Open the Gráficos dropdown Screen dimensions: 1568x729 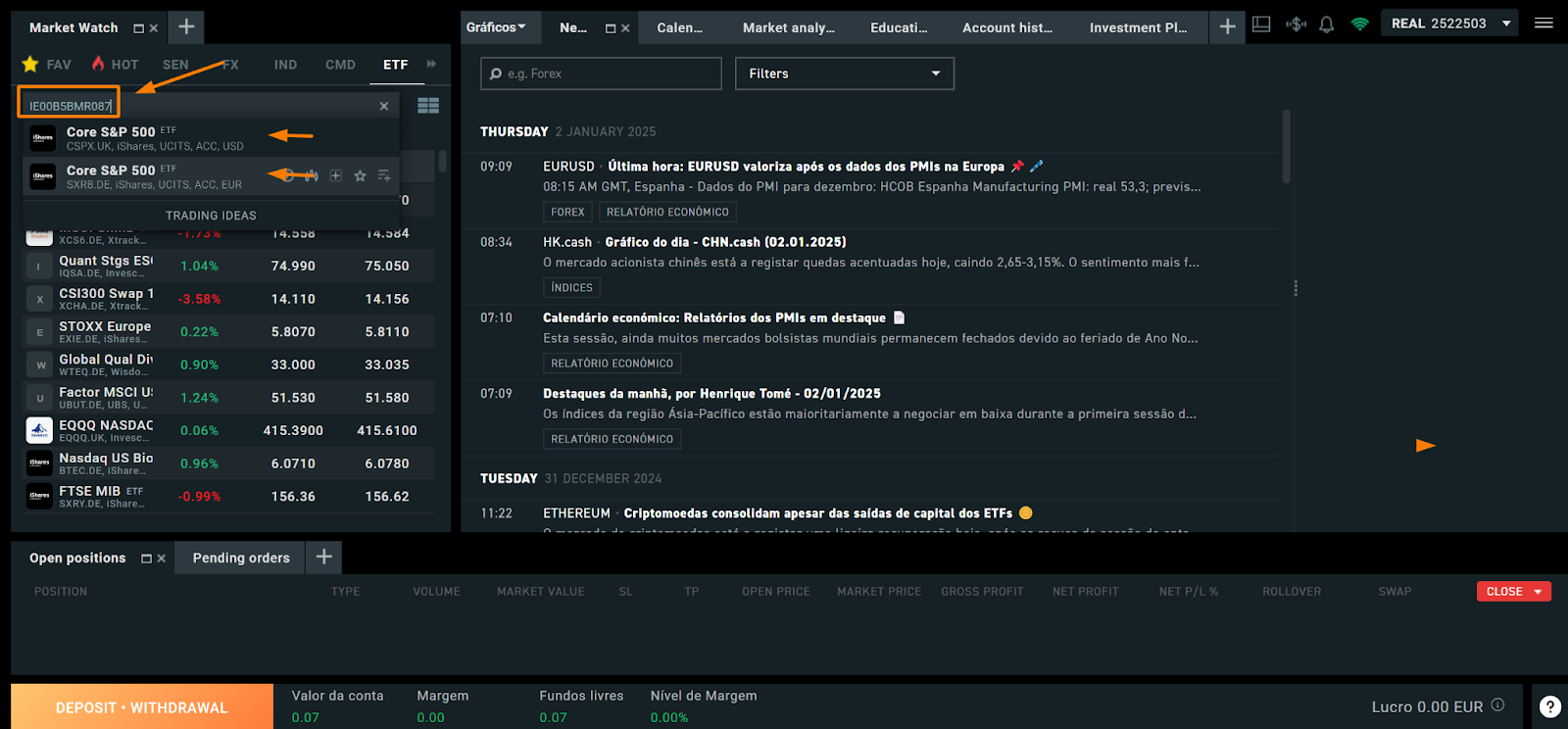pyautogui.click(x=496, y=27)
